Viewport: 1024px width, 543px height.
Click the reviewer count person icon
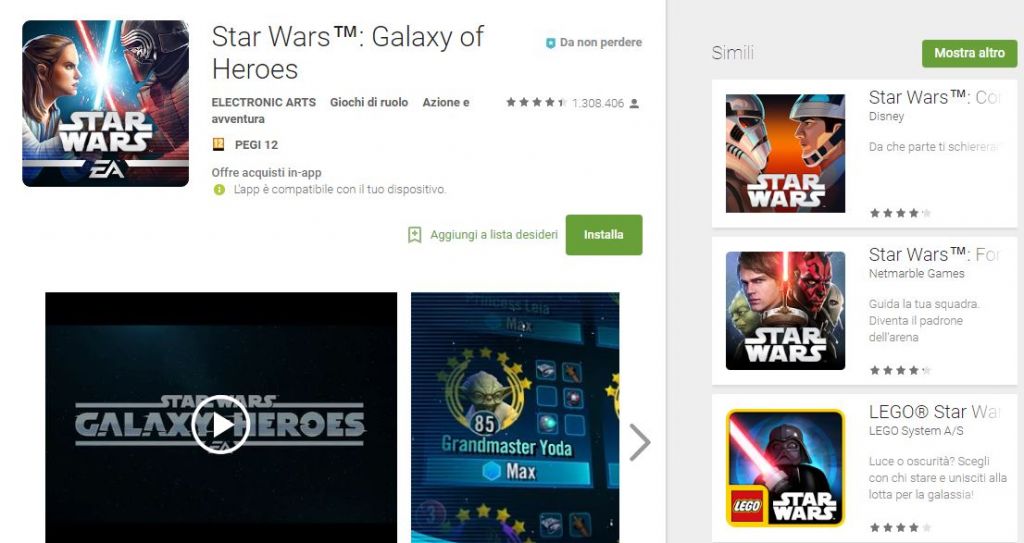point(633,103)
